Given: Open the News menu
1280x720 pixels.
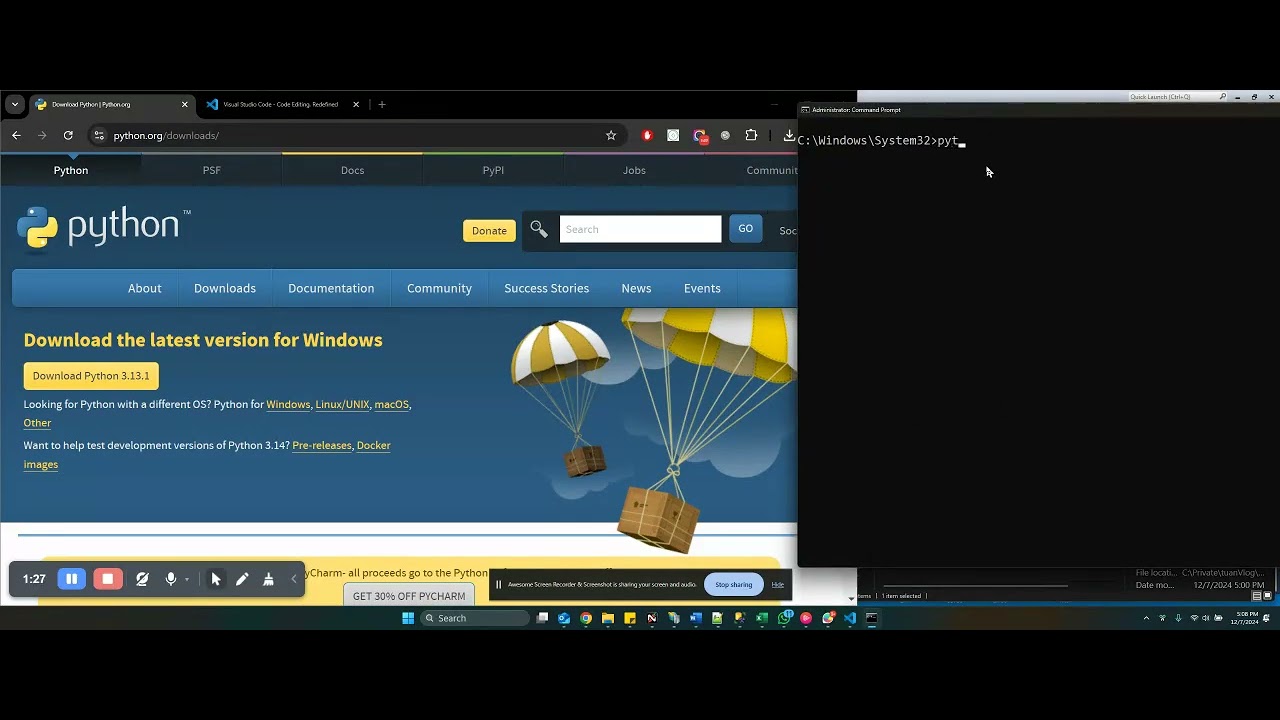Looking at the screenshot, I should (636, 288).
